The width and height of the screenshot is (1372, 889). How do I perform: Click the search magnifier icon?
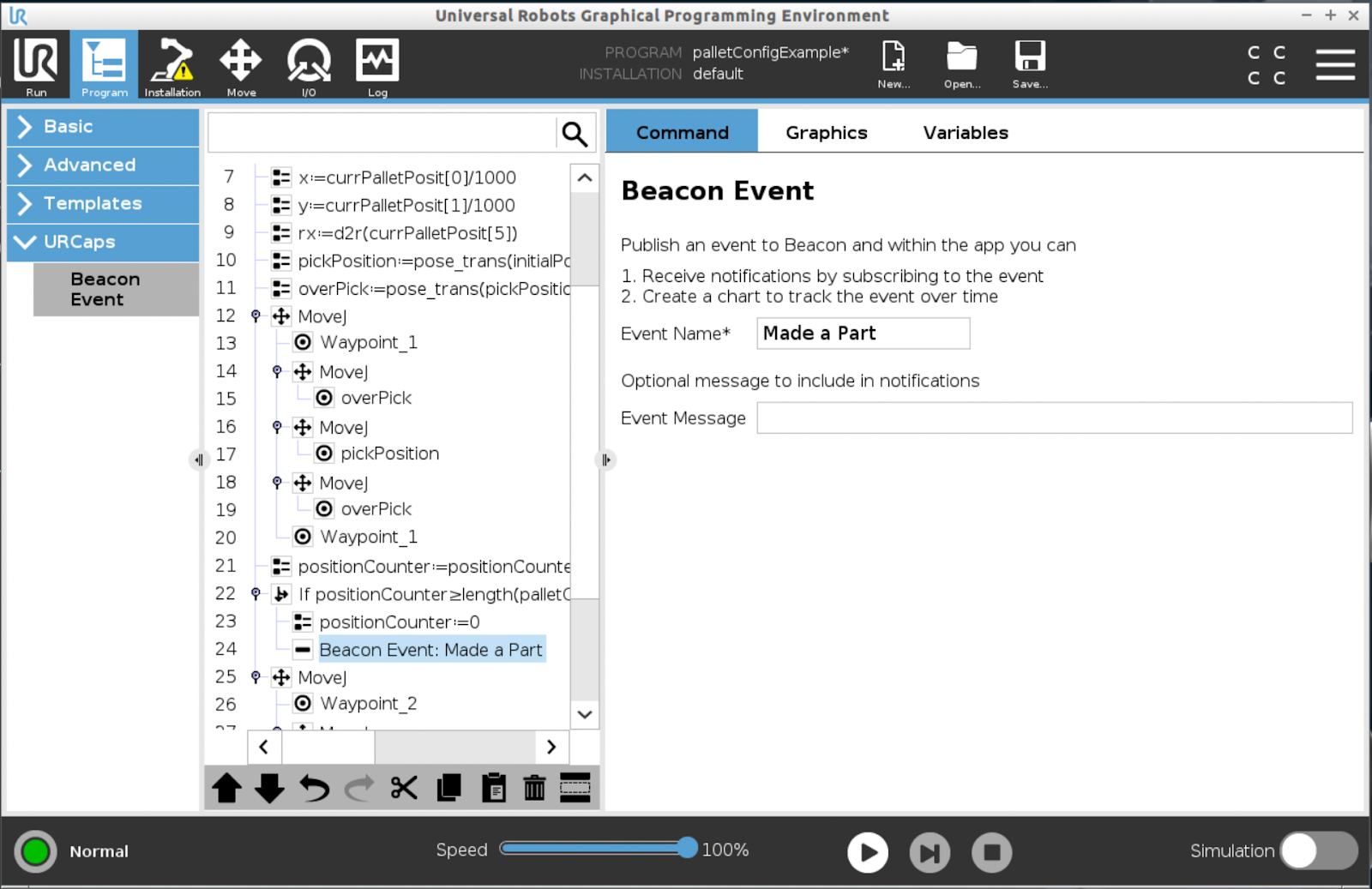(575, 134)
